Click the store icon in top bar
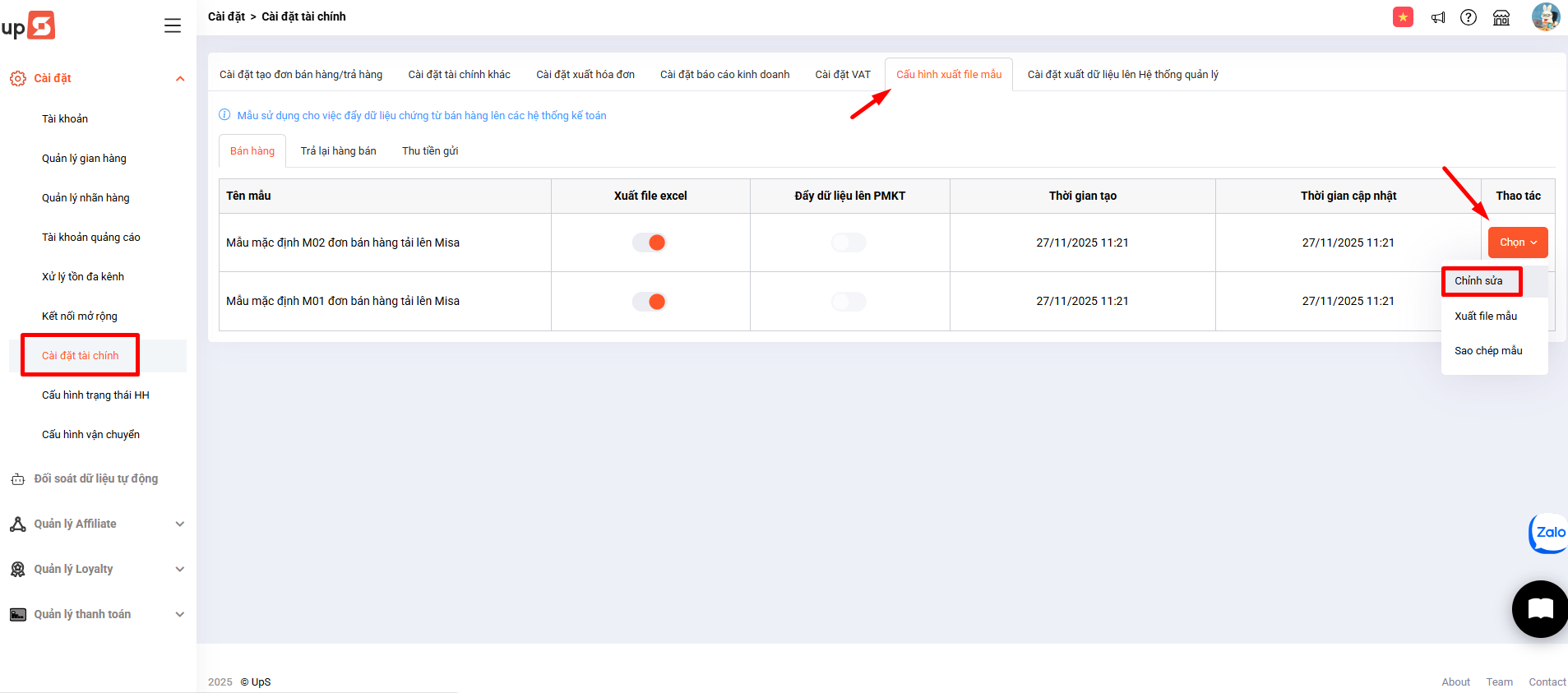This screenshot has width=1568, height=693. pyautogui.click(x=1501, y=17)
